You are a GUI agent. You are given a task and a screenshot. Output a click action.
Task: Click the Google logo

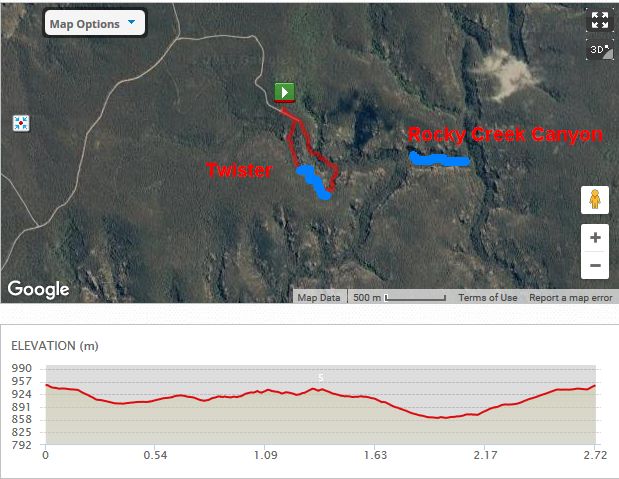click(39, 289)
